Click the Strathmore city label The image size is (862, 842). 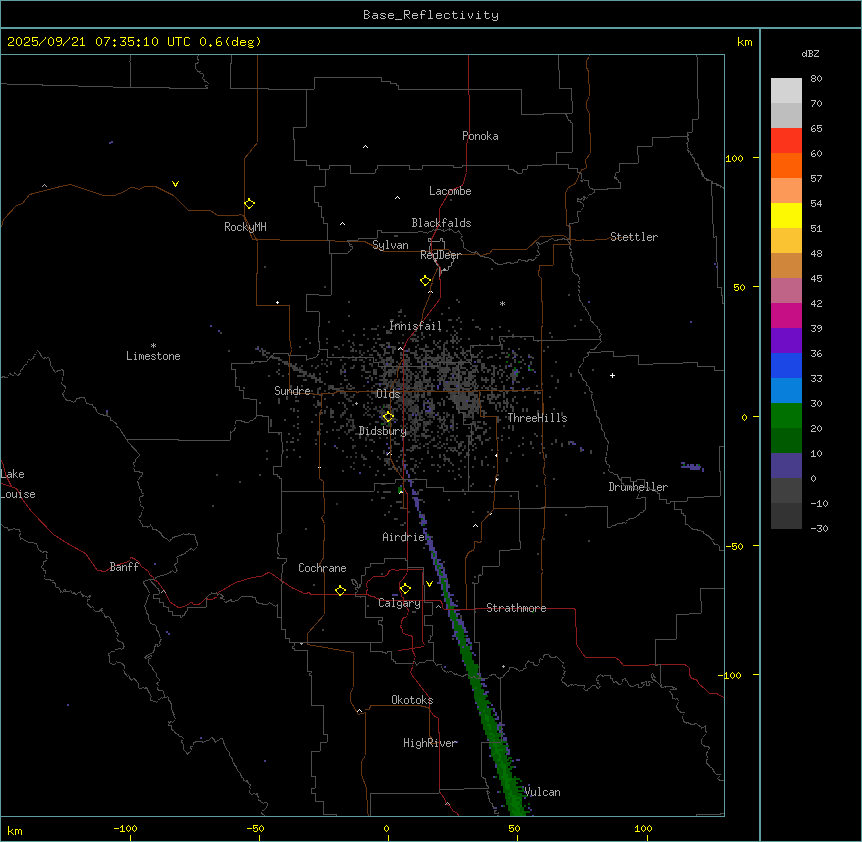(x=516, y=608)
